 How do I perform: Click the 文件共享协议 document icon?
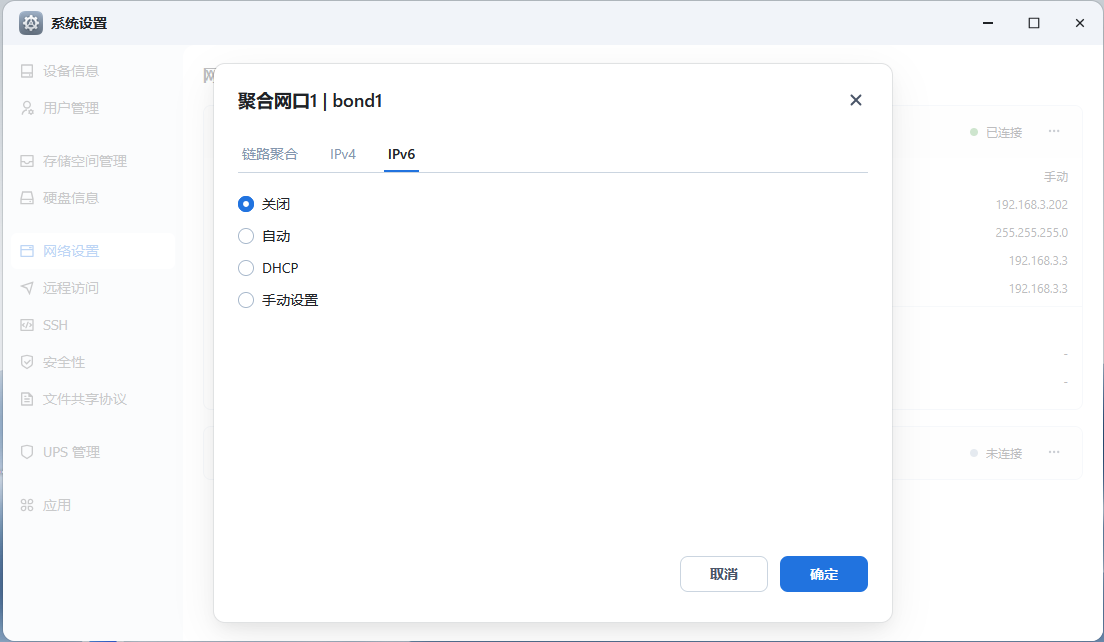point(27,399)
